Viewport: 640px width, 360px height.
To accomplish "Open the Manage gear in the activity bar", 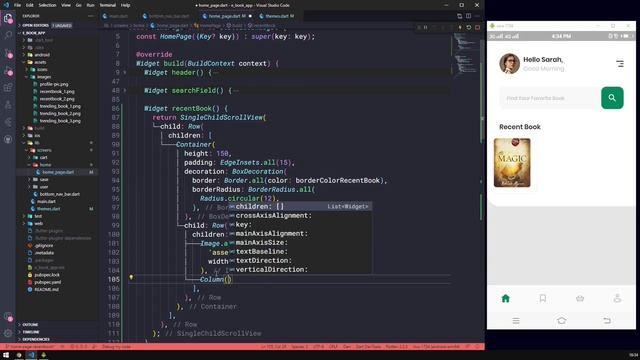I will [x=8, y=333].
